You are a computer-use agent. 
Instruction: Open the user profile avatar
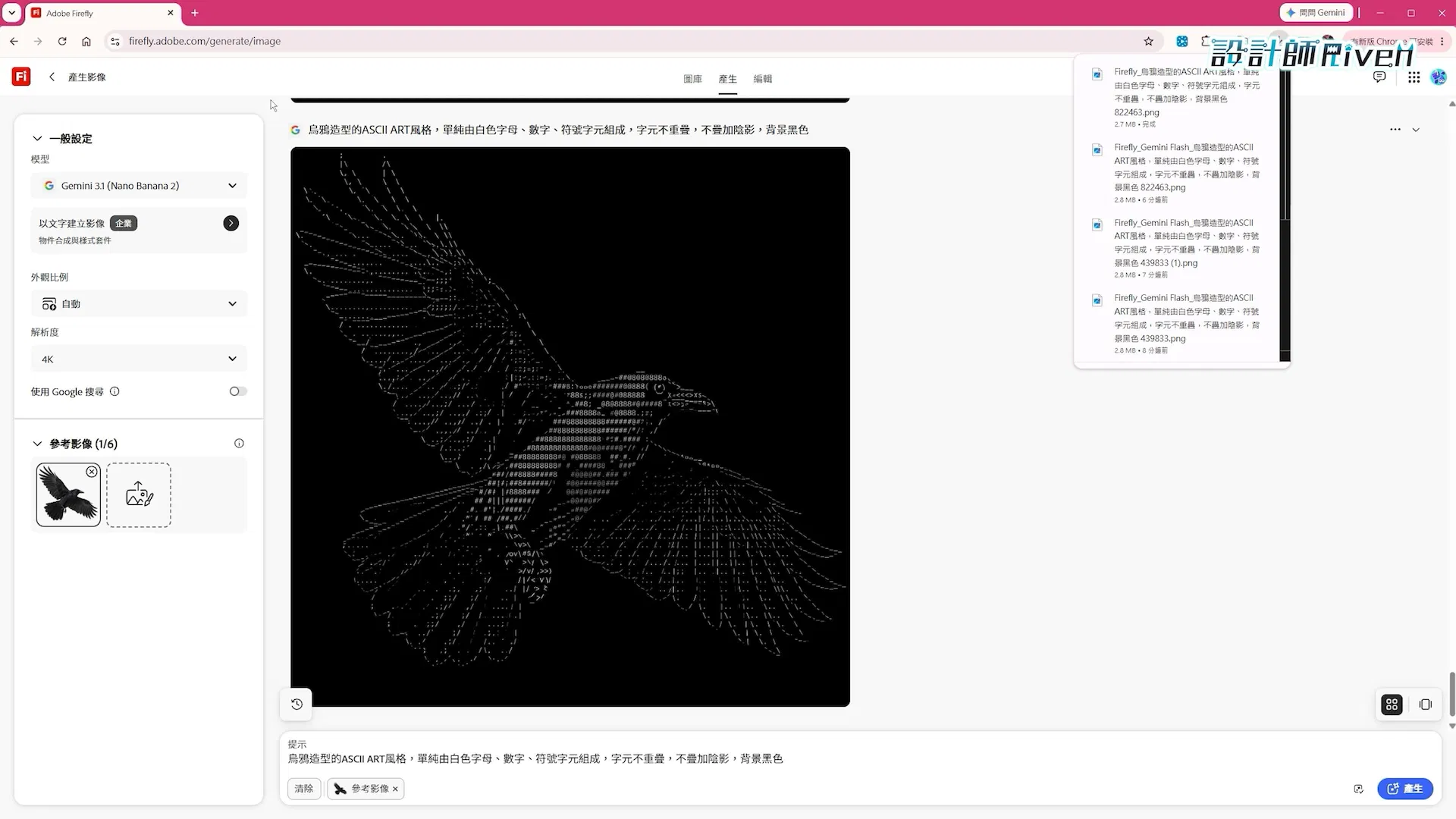coord(1439,77)
